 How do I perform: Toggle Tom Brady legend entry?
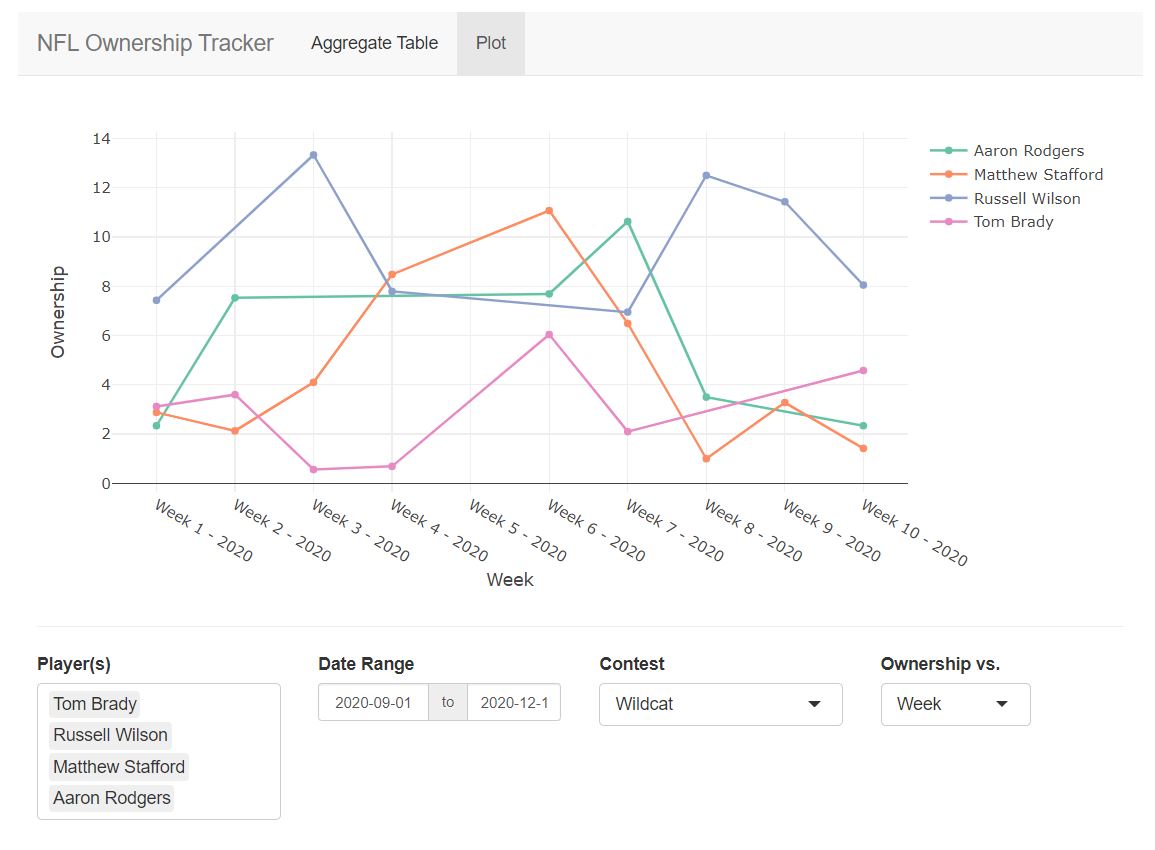coord(991,222)
